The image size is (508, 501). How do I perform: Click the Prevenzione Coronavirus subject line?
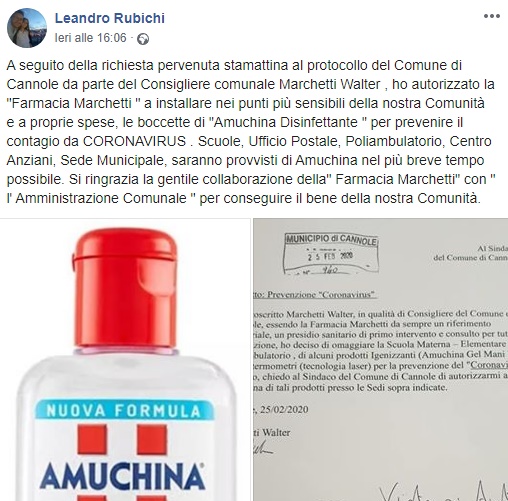coord(315,295)
